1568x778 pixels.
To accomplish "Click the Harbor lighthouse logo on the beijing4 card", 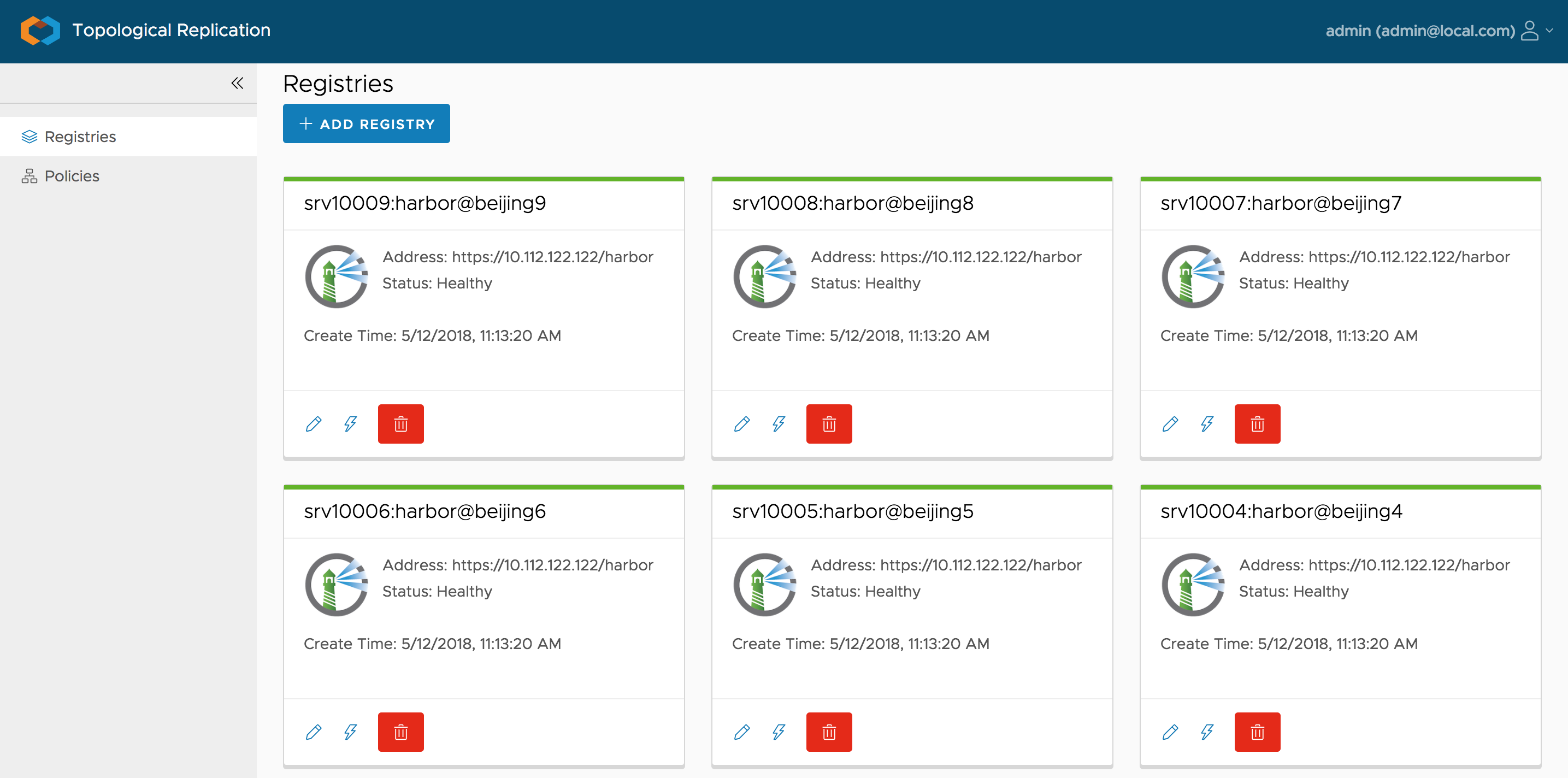I will 1193,585.
